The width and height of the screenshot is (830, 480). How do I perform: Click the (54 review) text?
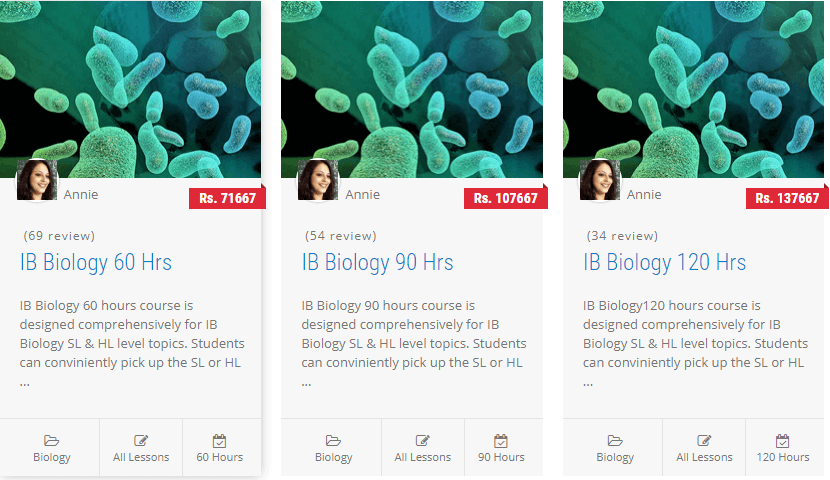(x=341, y=236)
